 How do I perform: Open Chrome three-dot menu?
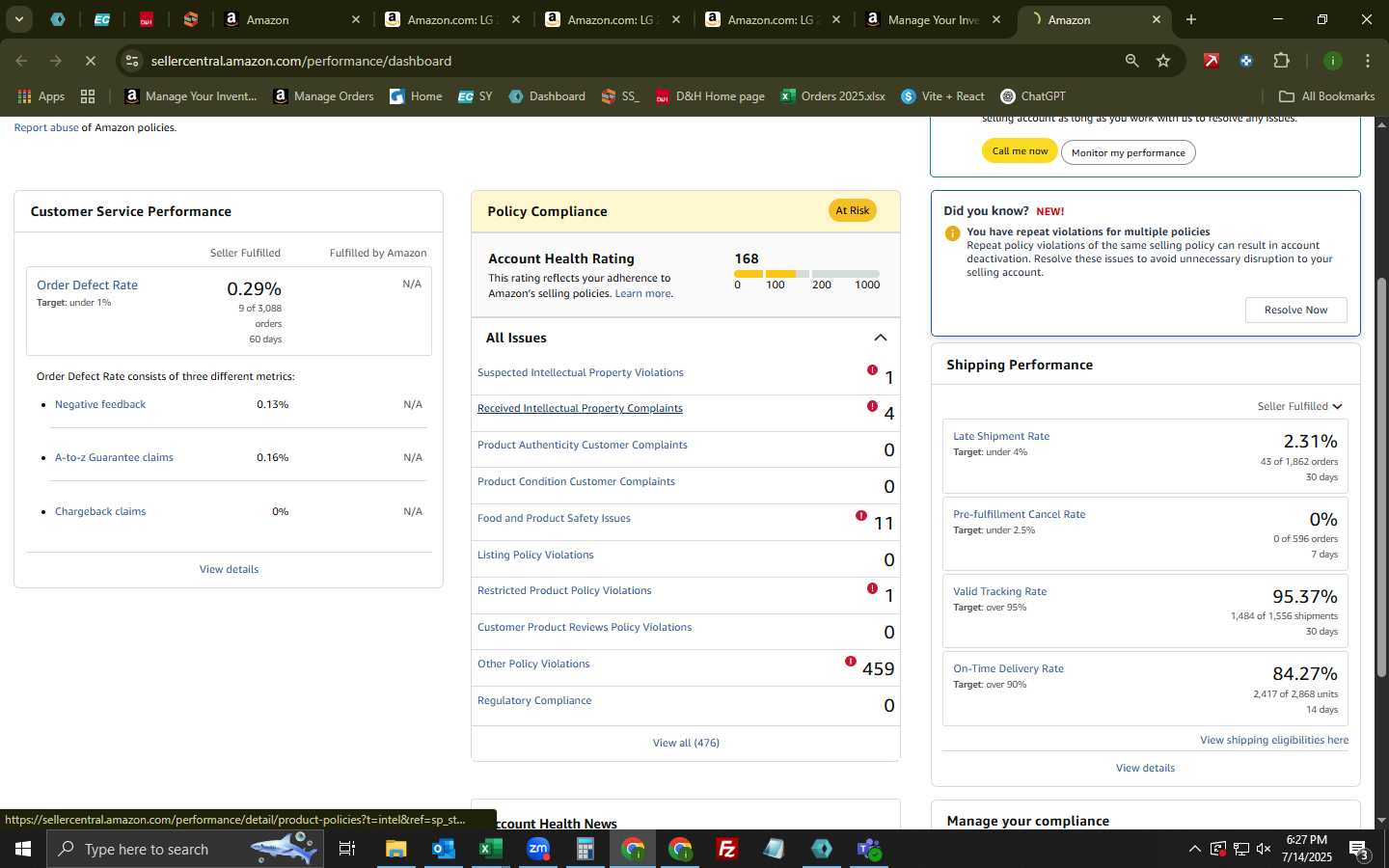coord(1367,61)
